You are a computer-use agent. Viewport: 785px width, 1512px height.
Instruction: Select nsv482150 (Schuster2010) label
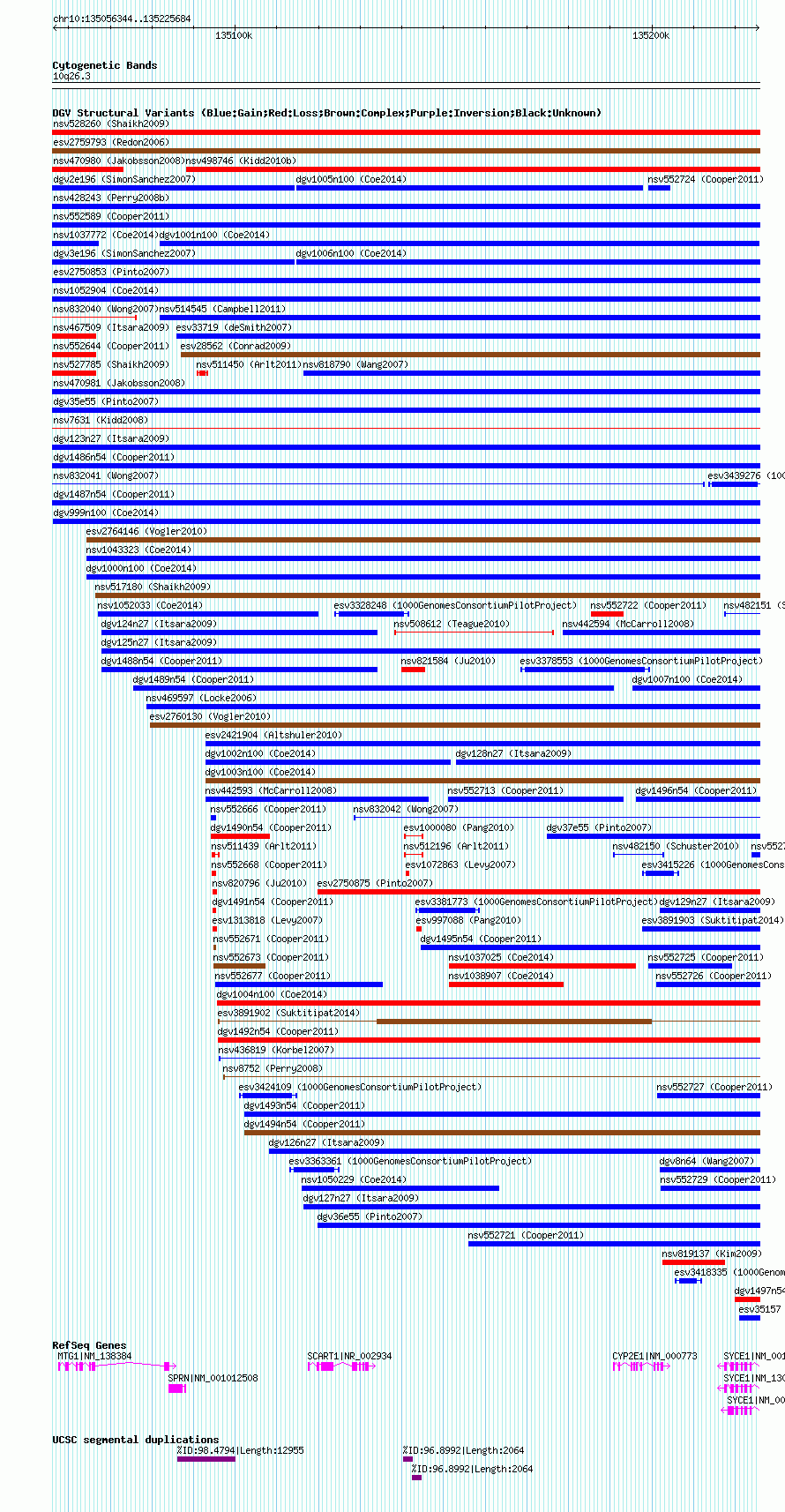[x=677, y=846]
